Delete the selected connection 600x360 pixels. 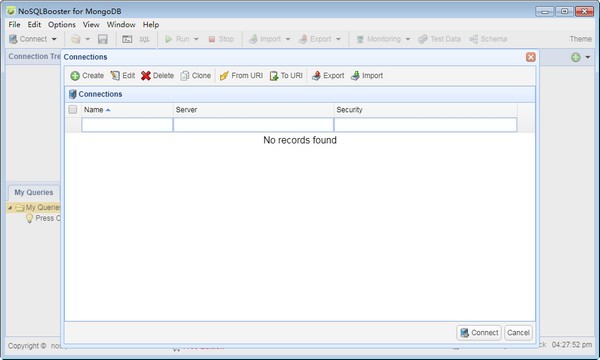(x=157, y=76)
